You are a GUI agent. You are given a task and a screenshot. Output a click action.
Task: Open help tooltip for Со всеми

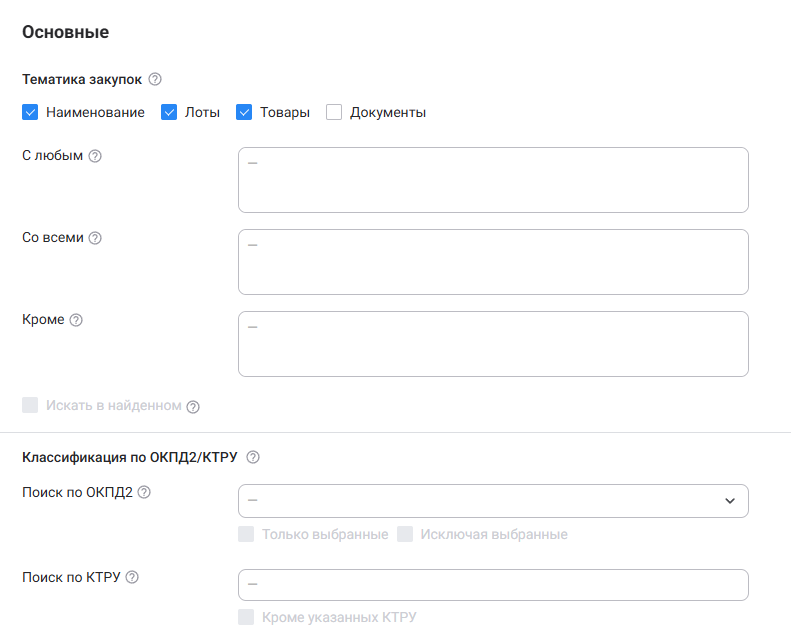tap(96, 238)
